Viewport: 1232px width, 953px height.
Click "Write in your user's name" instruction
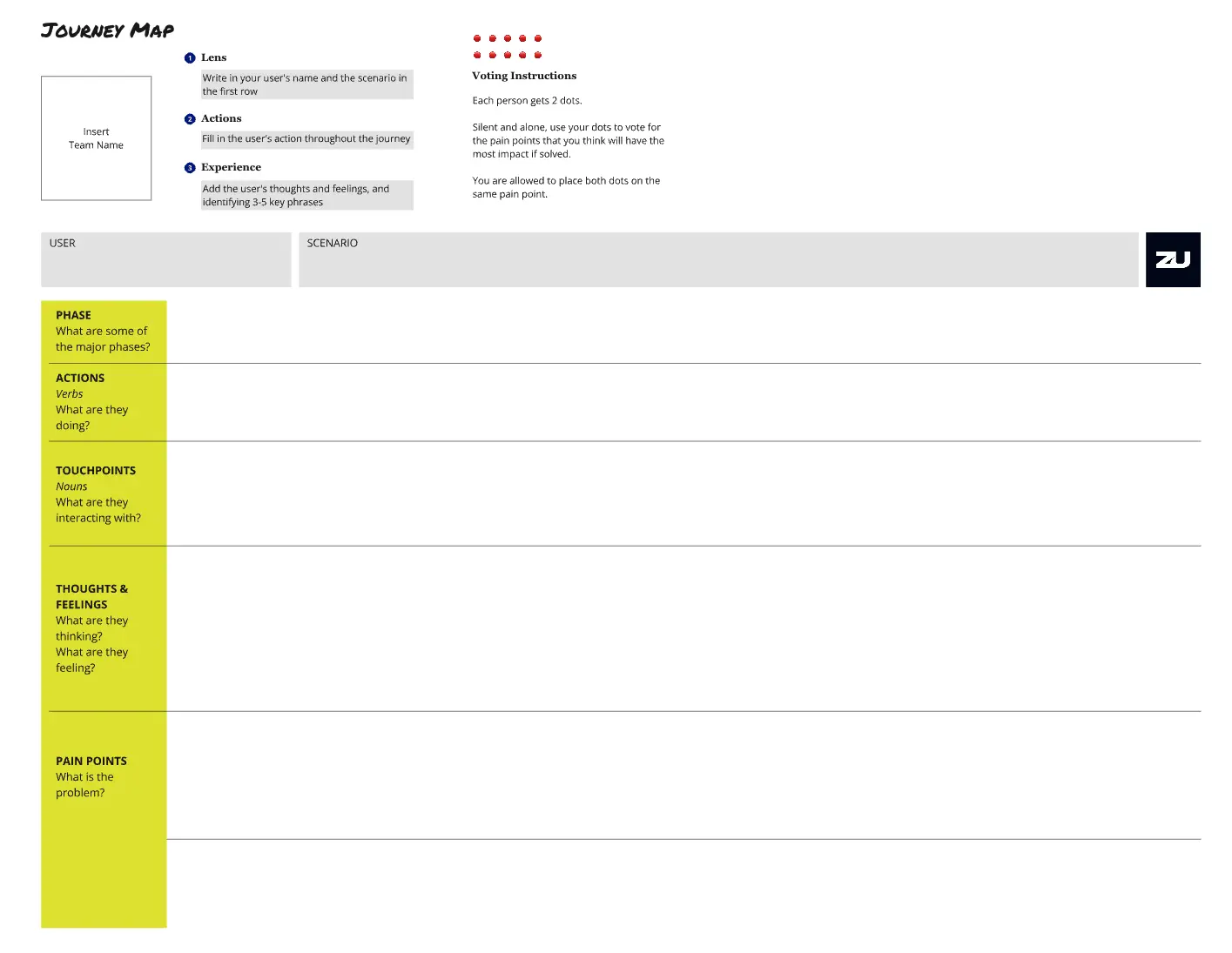coord(307,84)
